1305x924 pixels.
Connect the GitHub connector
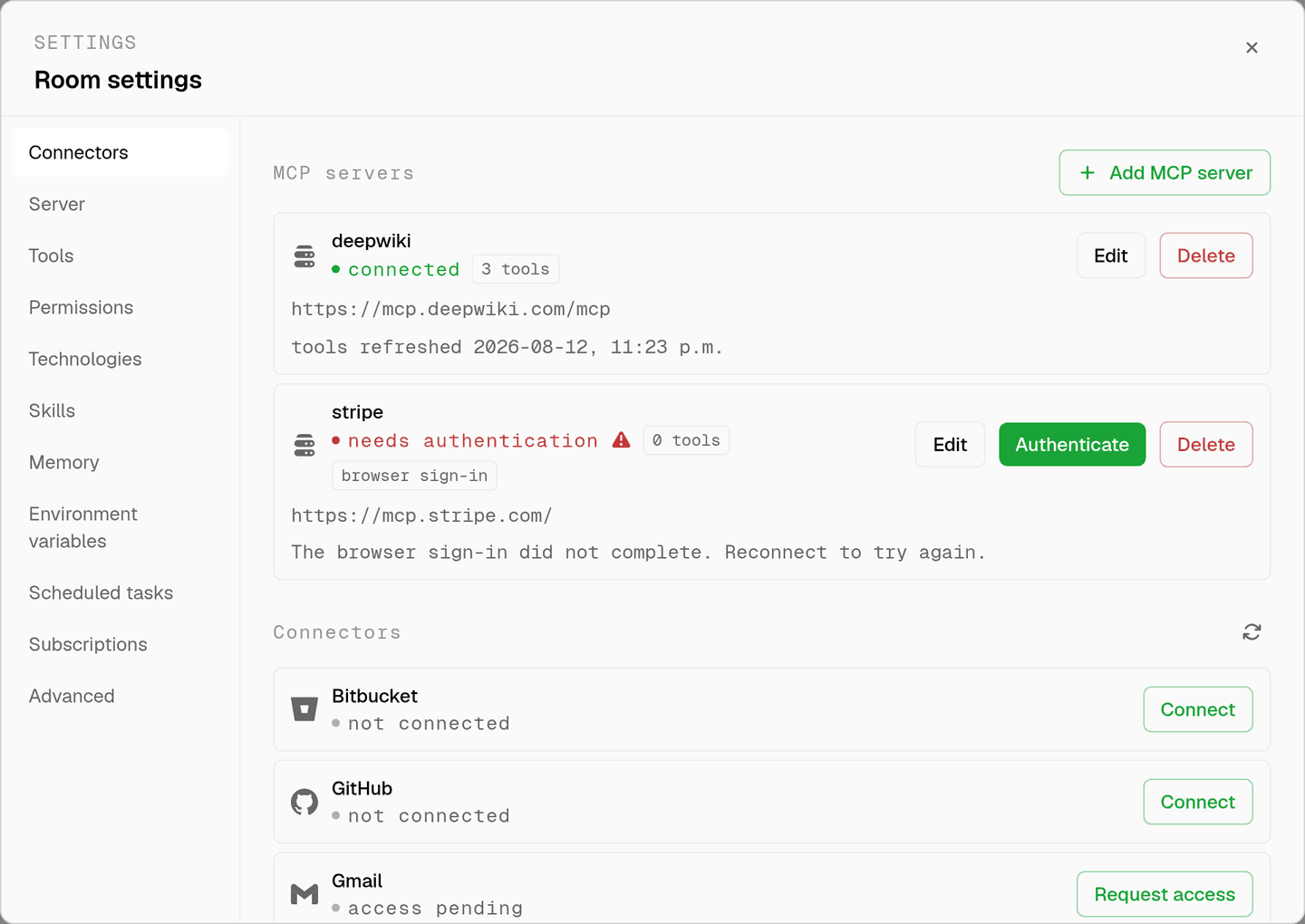click(1198, 802)
